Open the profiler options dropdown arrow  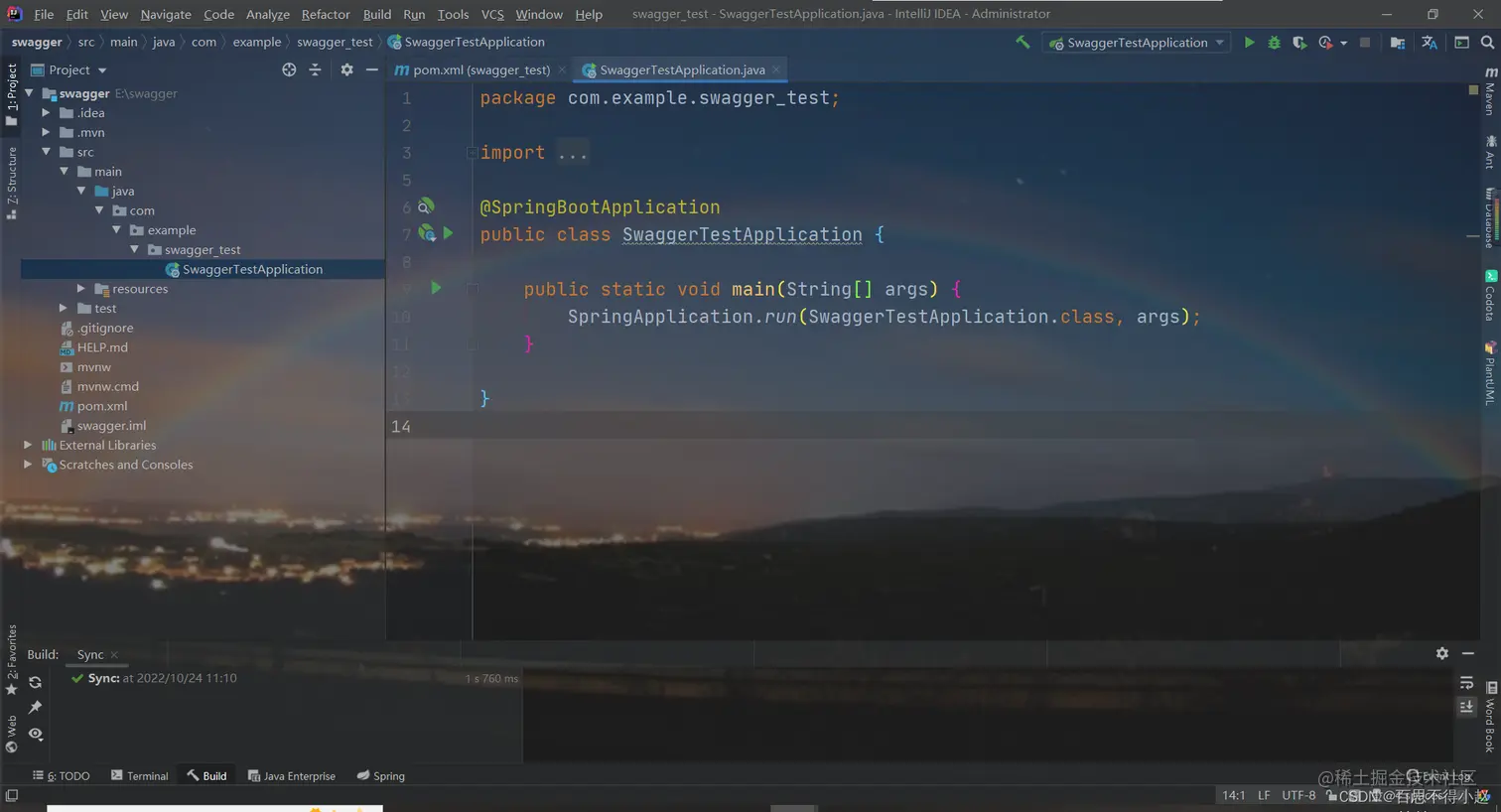1343,43
